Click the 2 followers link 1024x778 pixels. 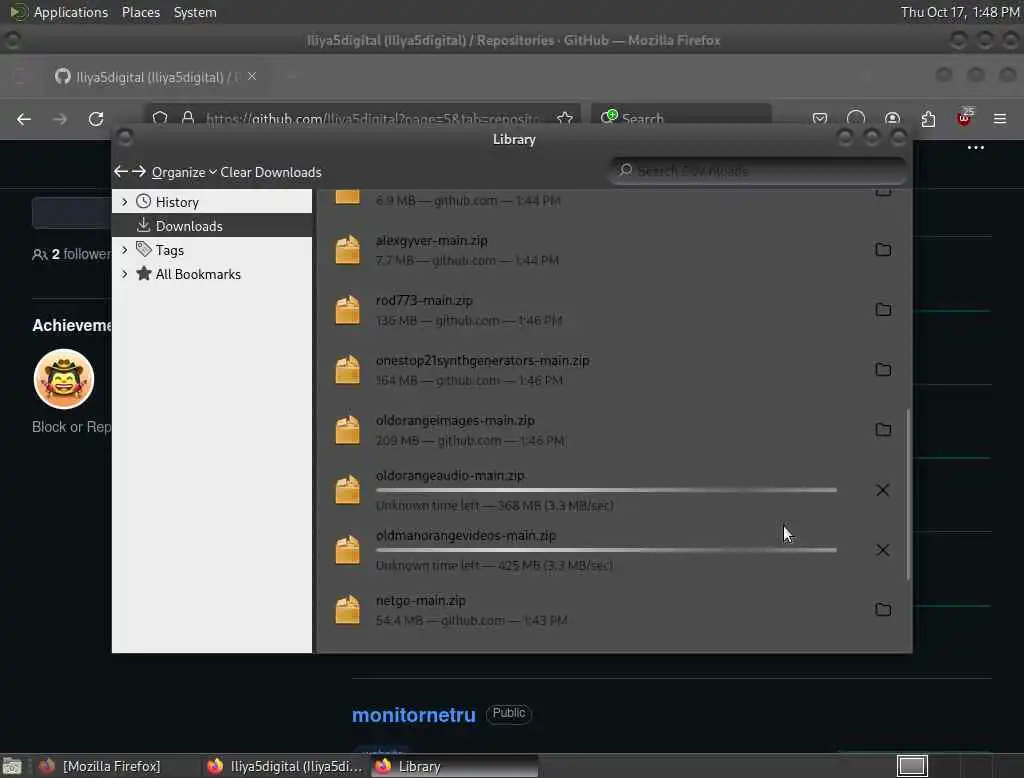coord(72,254)
